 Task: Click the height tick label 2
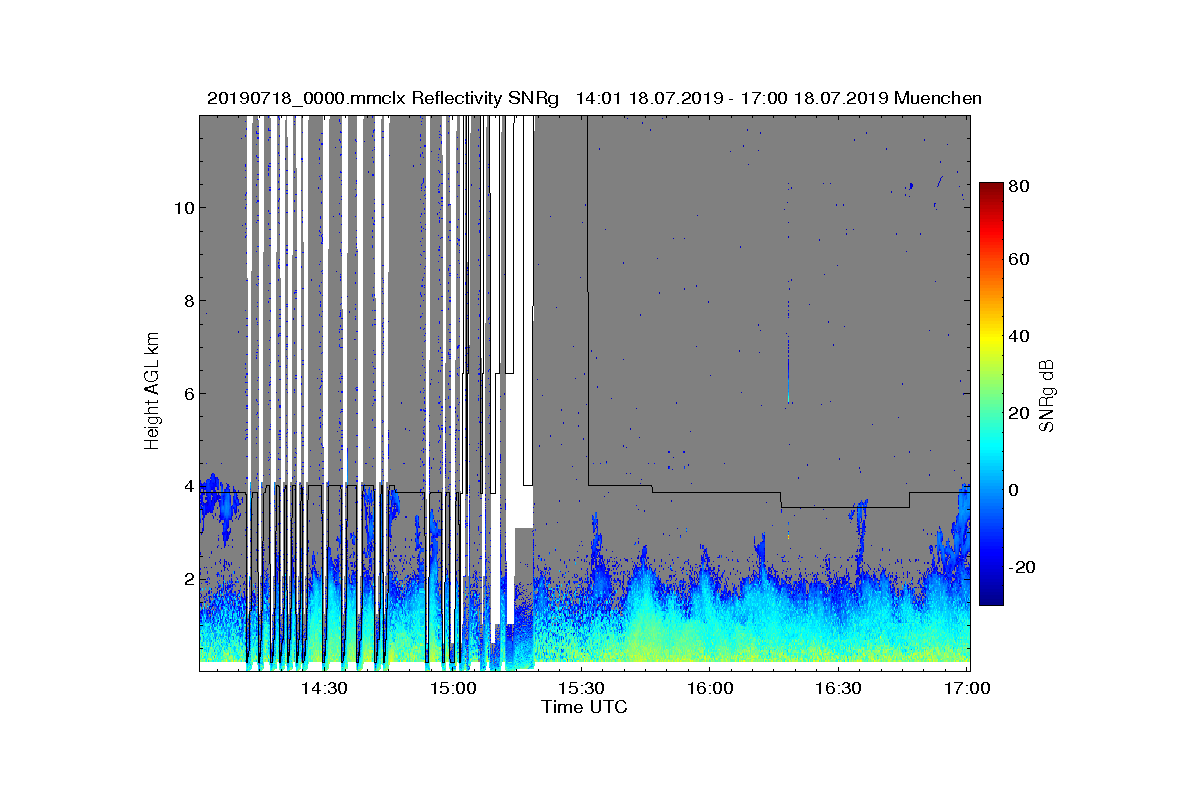point(186,579)
